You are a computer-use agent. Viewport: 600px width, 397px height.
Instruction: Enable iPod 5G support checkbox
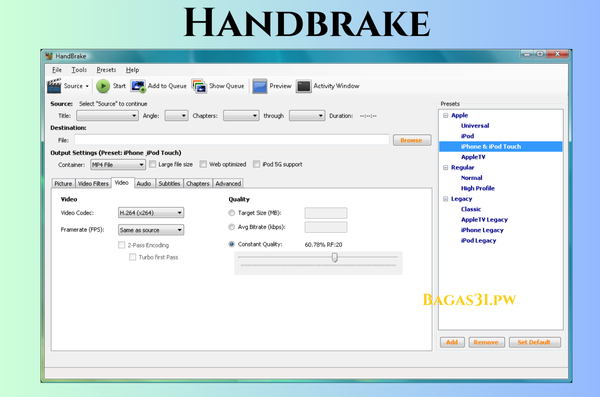coord(256,164)
